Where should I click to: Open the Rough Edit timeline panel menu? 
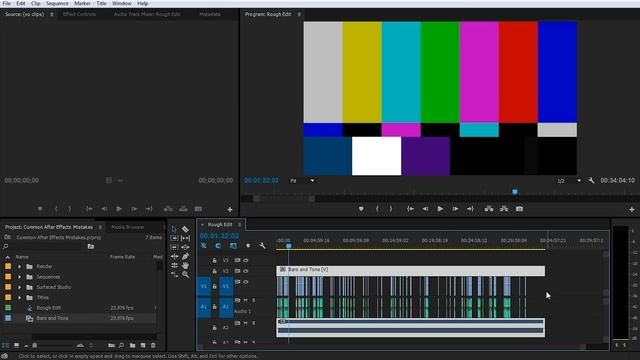(240, 224)
